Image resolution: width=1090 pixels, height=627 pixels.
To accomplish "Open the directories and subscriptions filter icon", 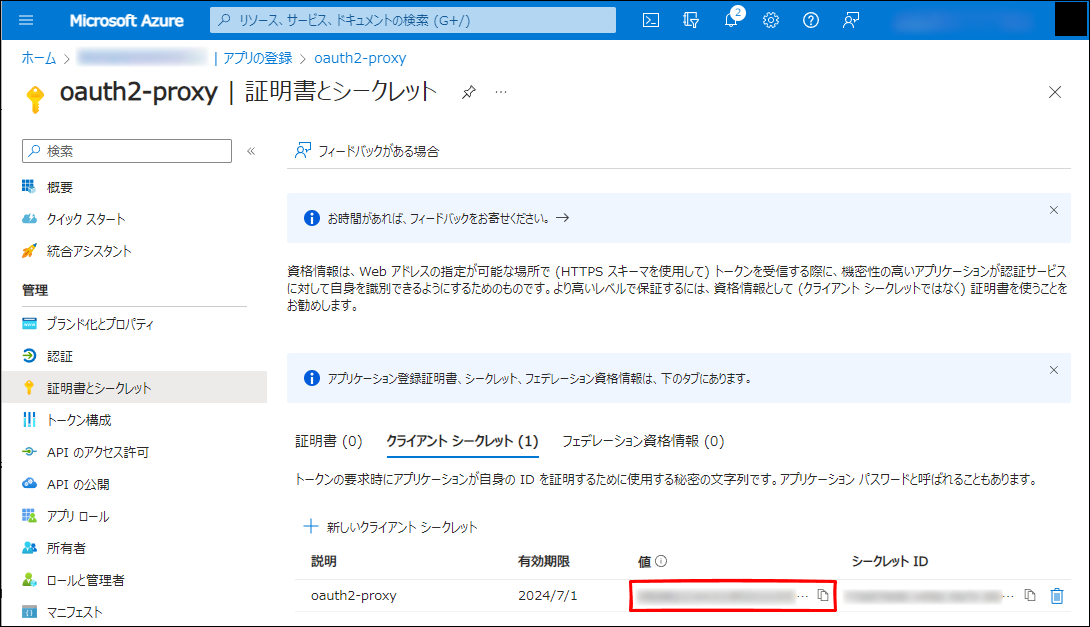I will 691,20.
